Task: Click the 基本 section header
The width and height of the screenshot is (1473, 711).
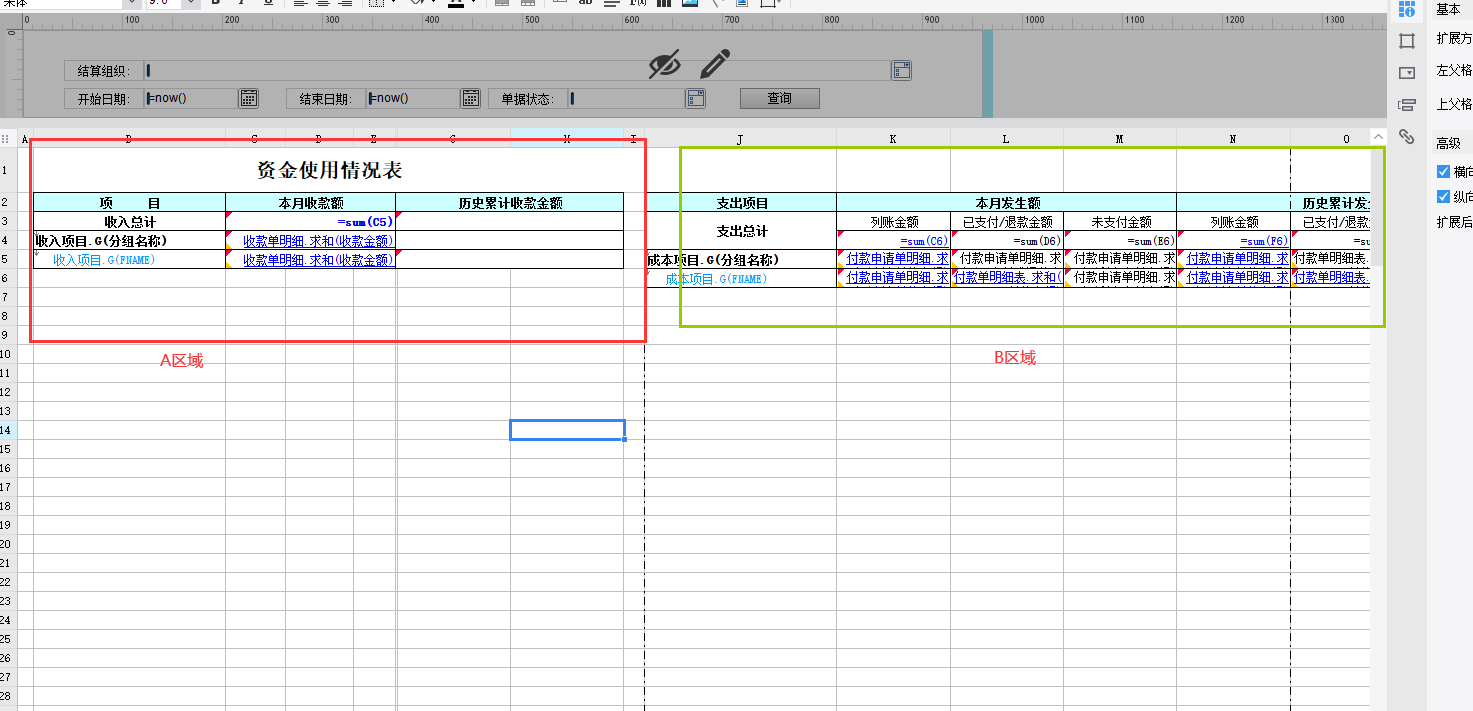Action: click(x=1448, y=9)
